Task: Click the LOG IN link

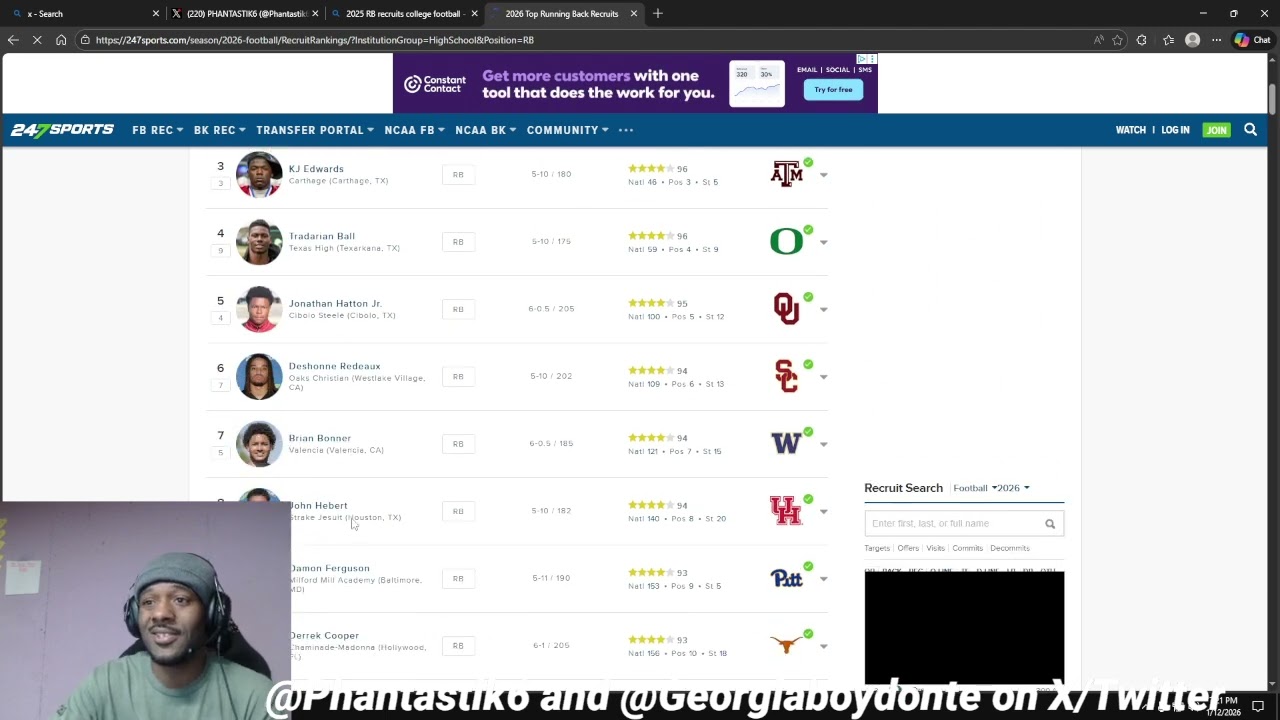Action: click(x=1175, y=130)
